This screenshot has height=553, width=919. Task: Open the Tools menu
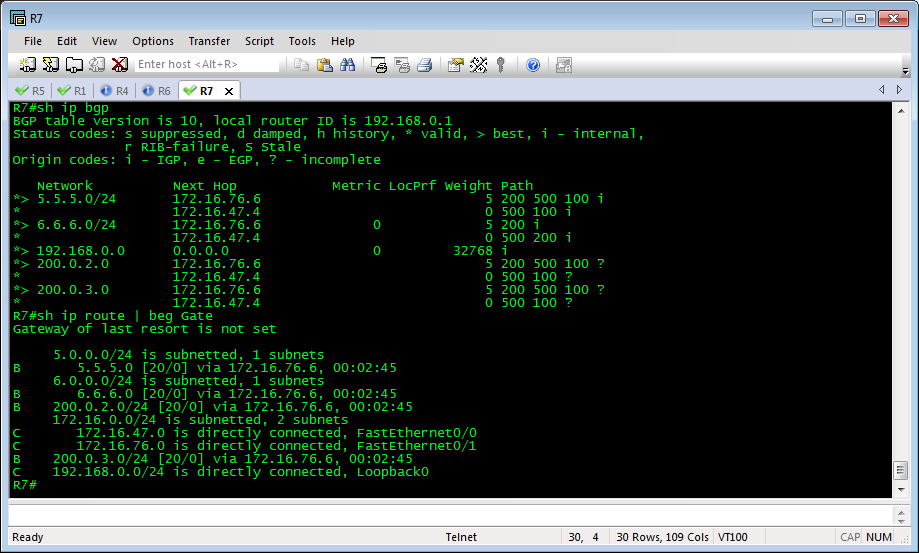(x=302, y=41)
